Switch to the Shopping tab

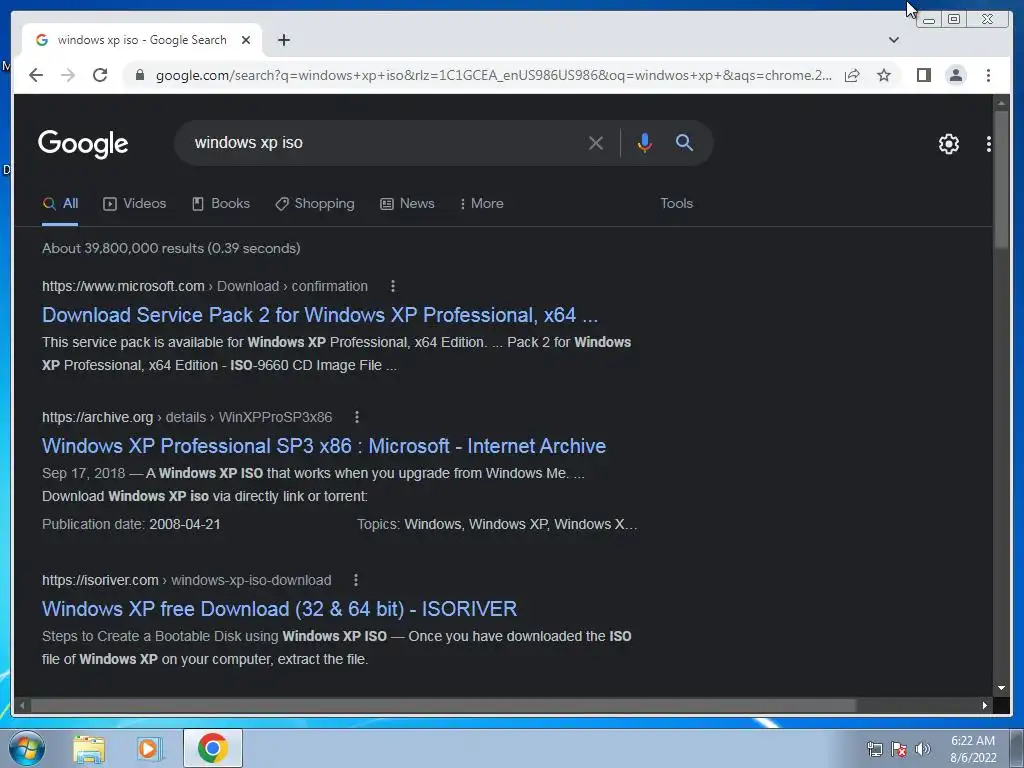pos(315,203)
